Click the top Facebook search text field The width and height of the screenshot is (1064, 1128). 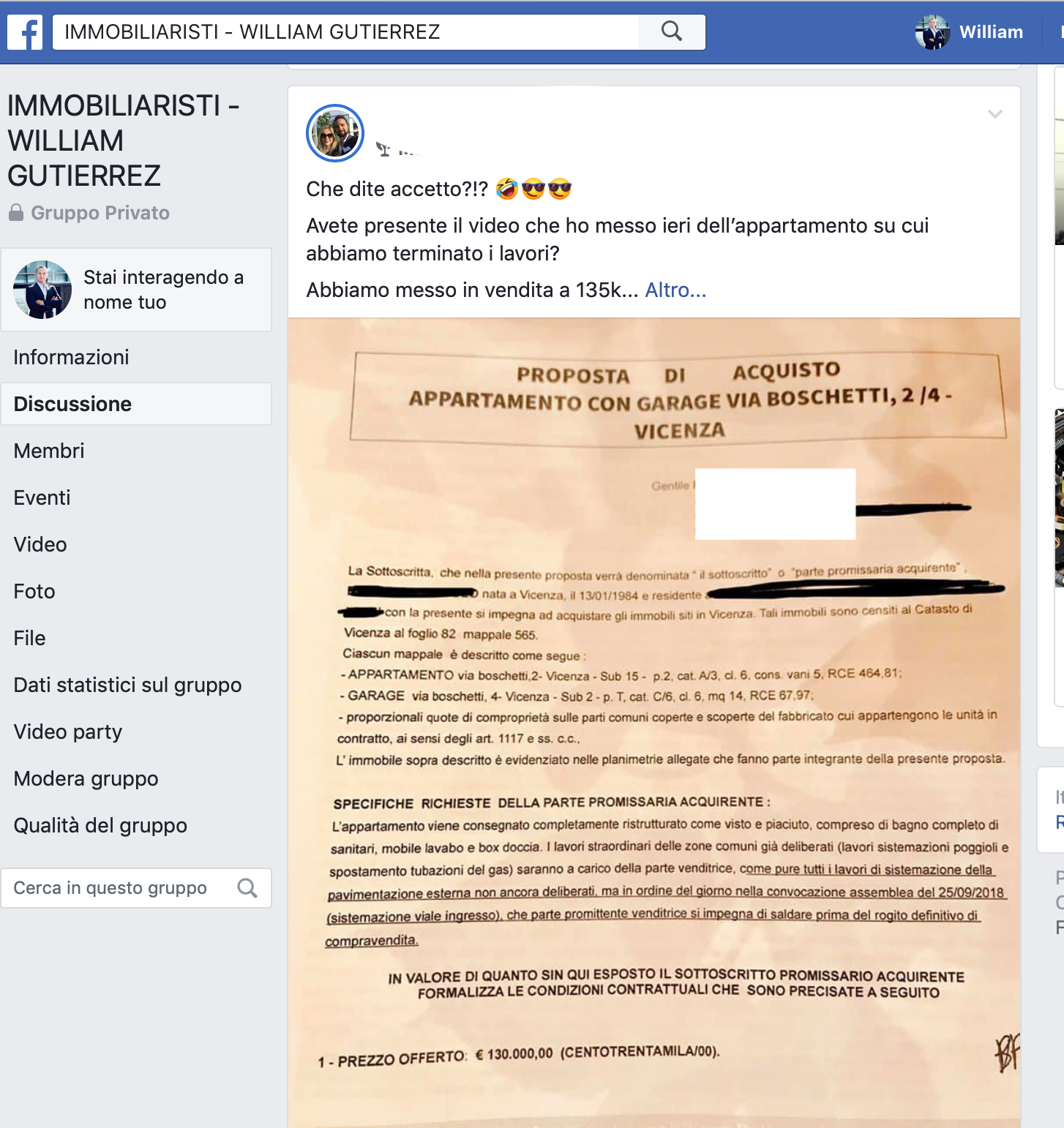[345, 32]
